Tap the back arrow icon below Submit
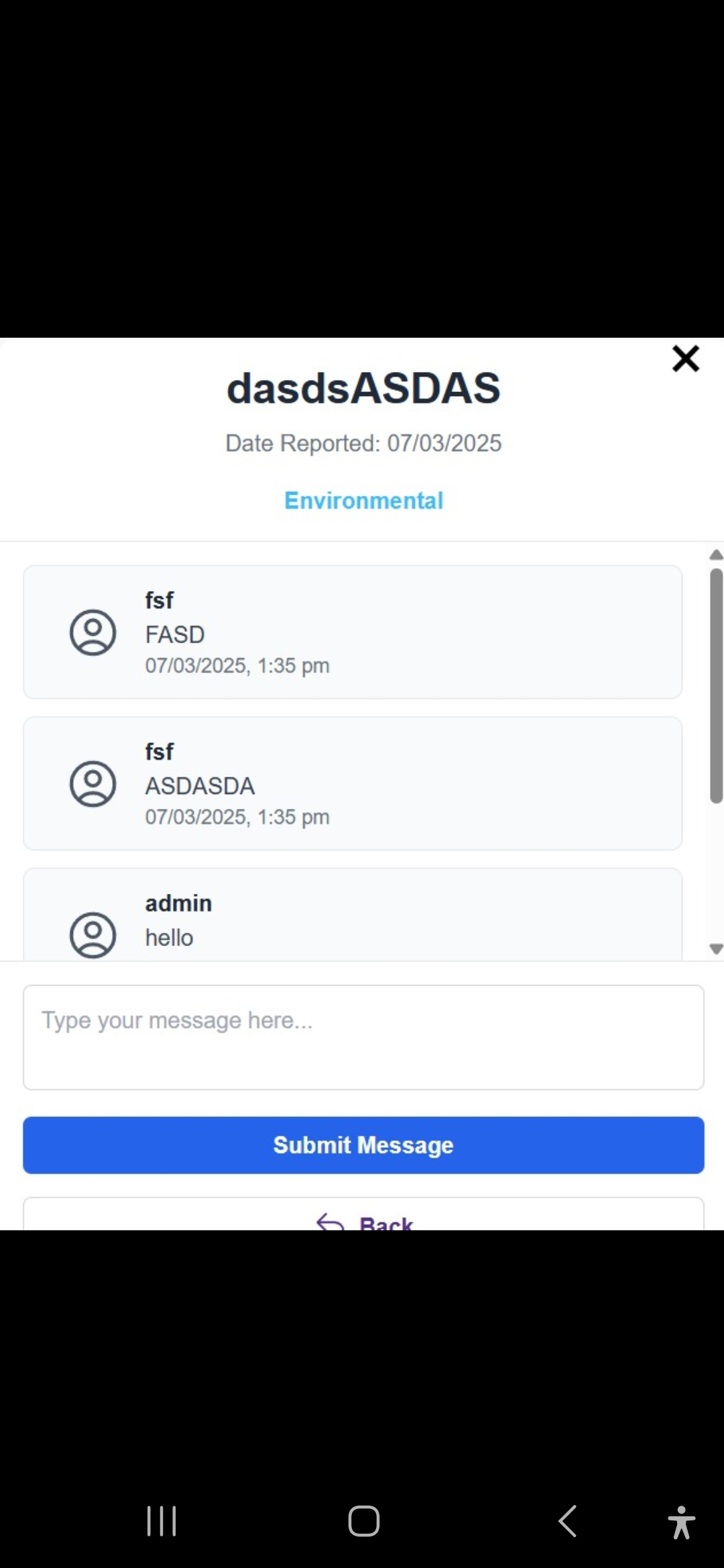Screen dimensions: 724x1568 330,1222
